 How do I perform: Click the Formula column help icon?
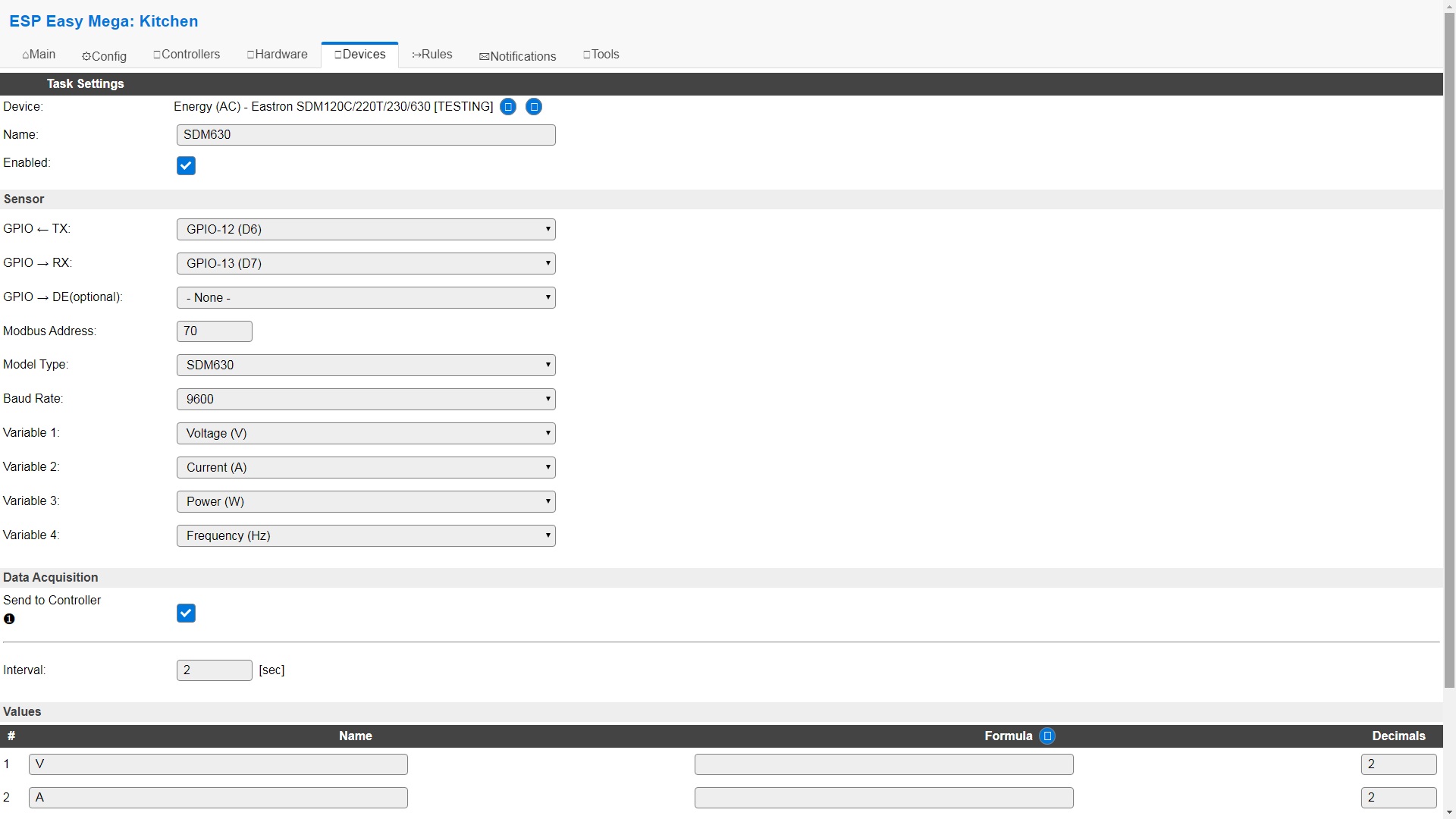(1047, 736)
